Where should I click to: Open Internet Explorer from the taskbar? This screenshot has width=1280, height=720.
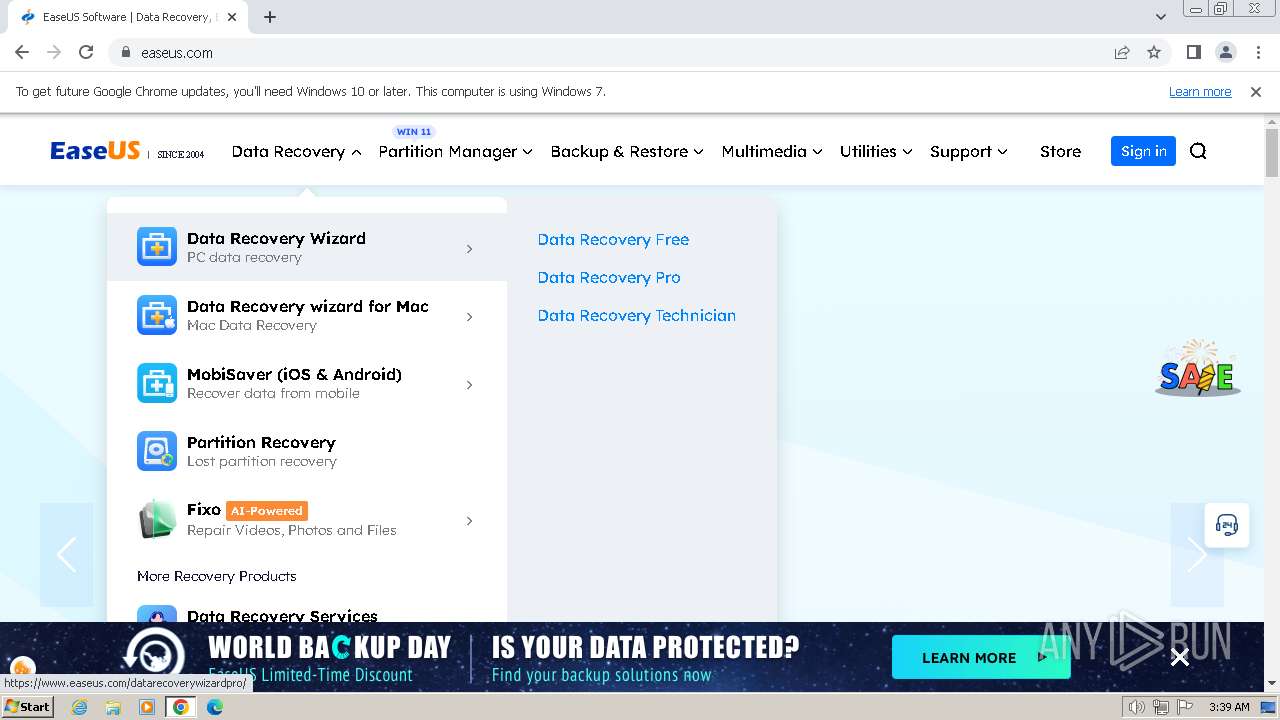80,707
